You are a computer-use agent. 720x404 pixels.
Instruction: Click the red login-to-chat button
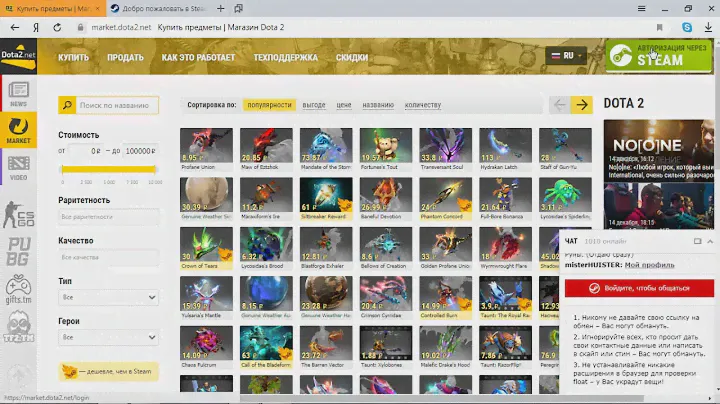(639, 288)
